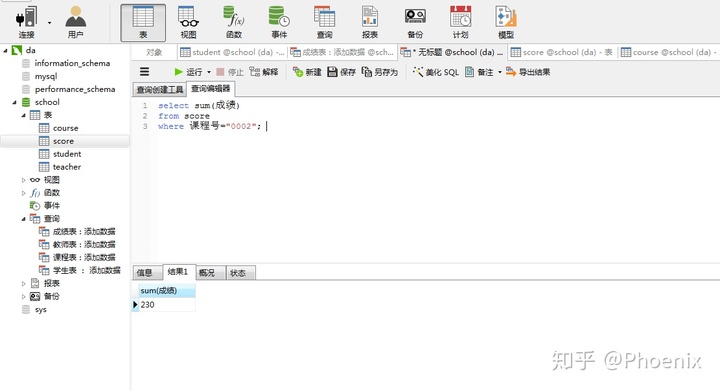Open saved query 学生表：添加数据
The width and height of the screenshot is (720, 391).
86,270
